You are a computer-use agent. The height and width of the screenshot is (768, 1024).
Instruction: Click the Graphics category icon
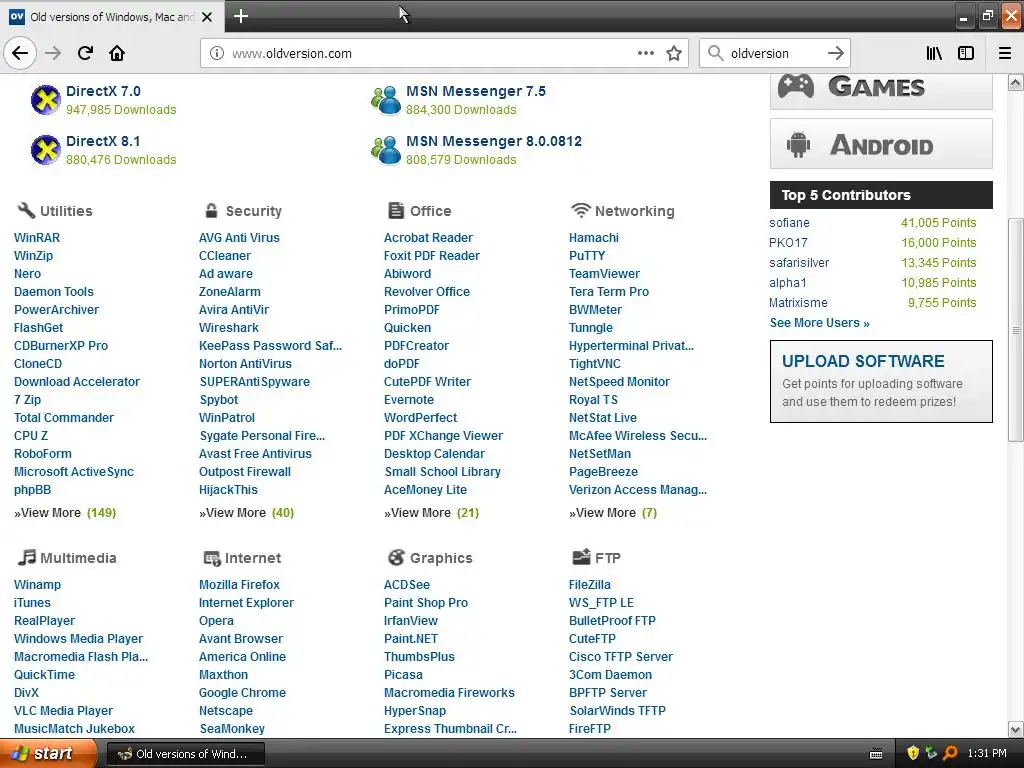coord(396,557)
